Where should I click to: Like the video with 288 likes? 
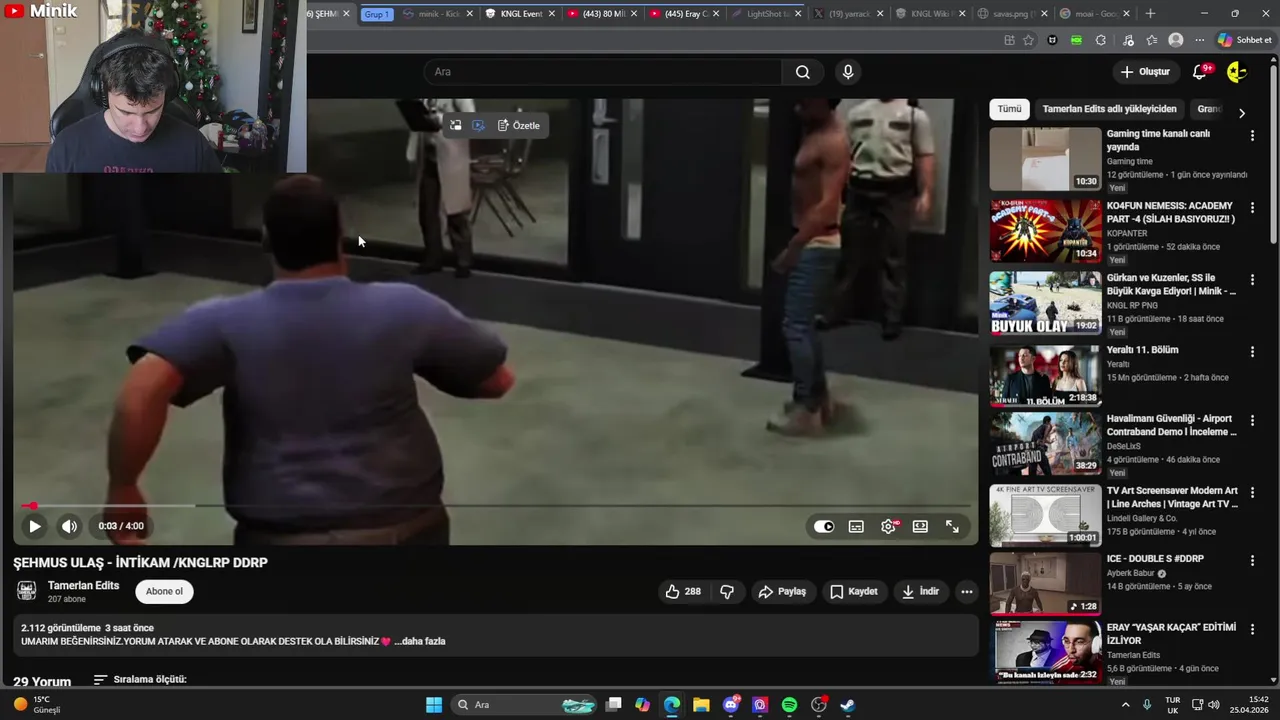pos(683,592)
